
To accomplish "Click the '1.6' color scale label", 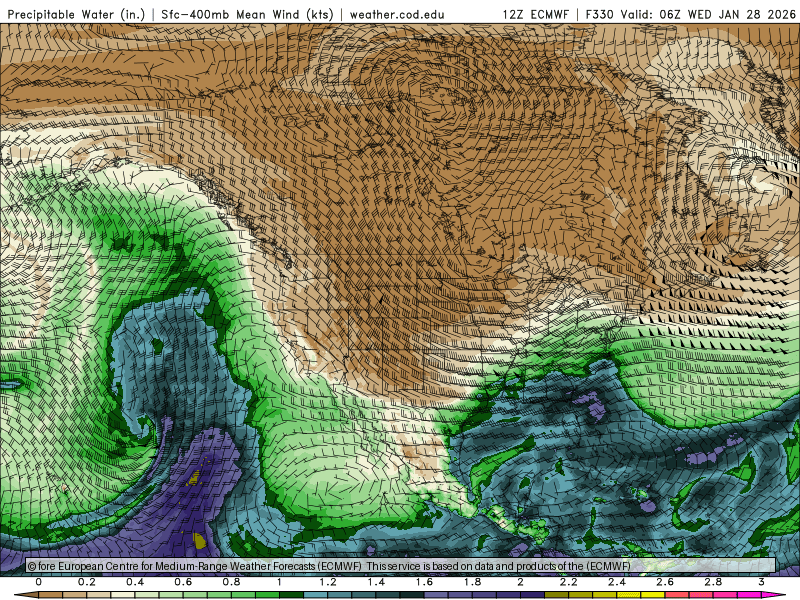I will 424,582.
